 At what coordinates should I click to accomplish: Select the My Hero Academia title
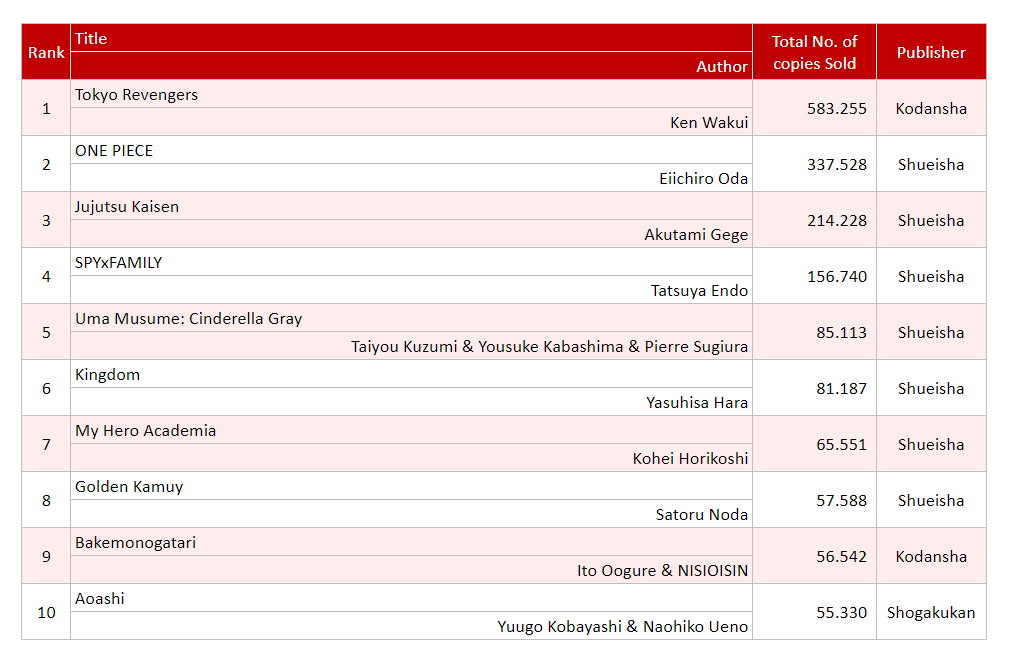coord(411,430)
